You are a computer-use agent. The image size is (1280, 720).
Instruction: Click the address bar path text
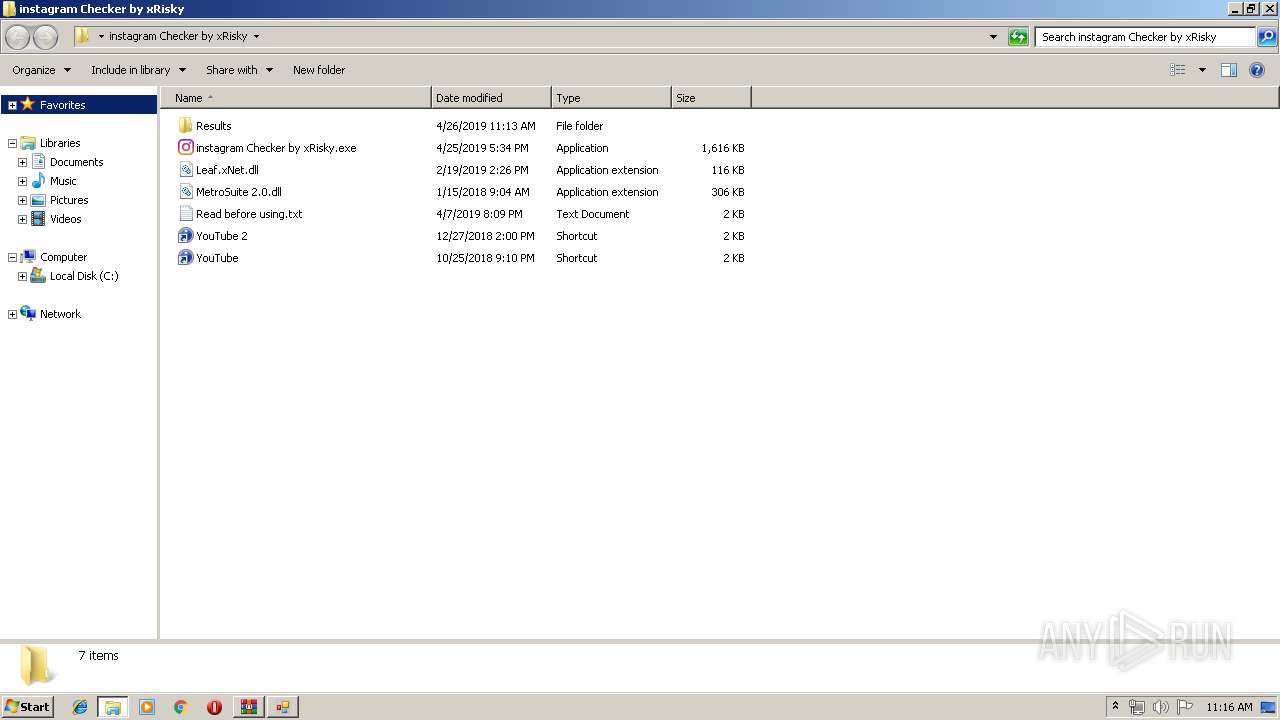(178, 36)
